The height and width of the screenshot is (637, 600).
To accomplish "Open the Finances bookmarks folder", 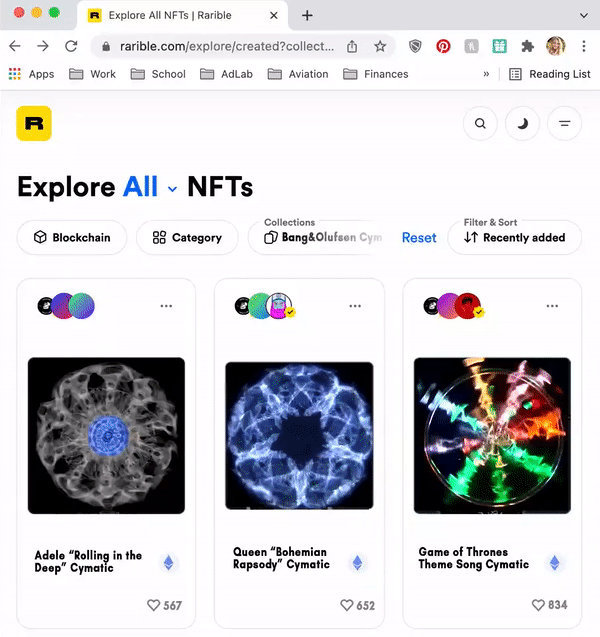I will 376,74.
